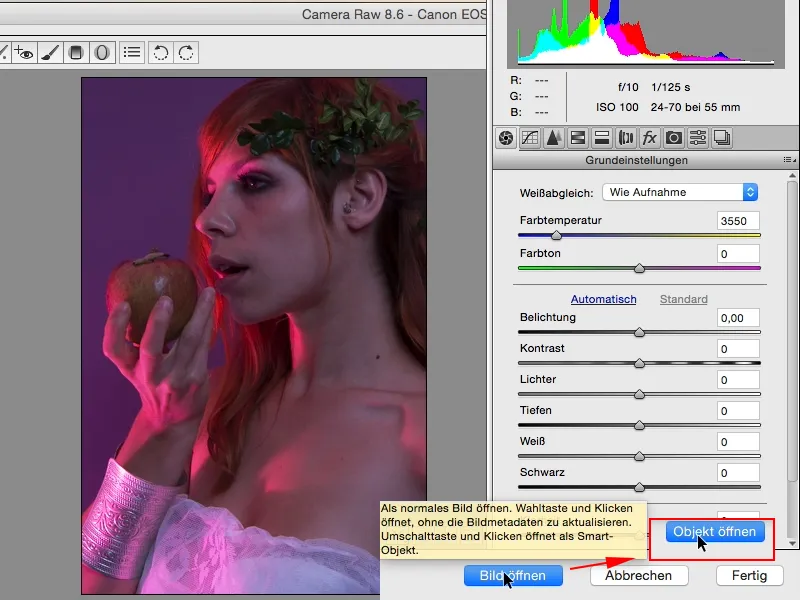Image resolution: width=800 pixels, height=600 pixels.
Task: Open the Detail sharpening tab
Action: tap(554, 138)
